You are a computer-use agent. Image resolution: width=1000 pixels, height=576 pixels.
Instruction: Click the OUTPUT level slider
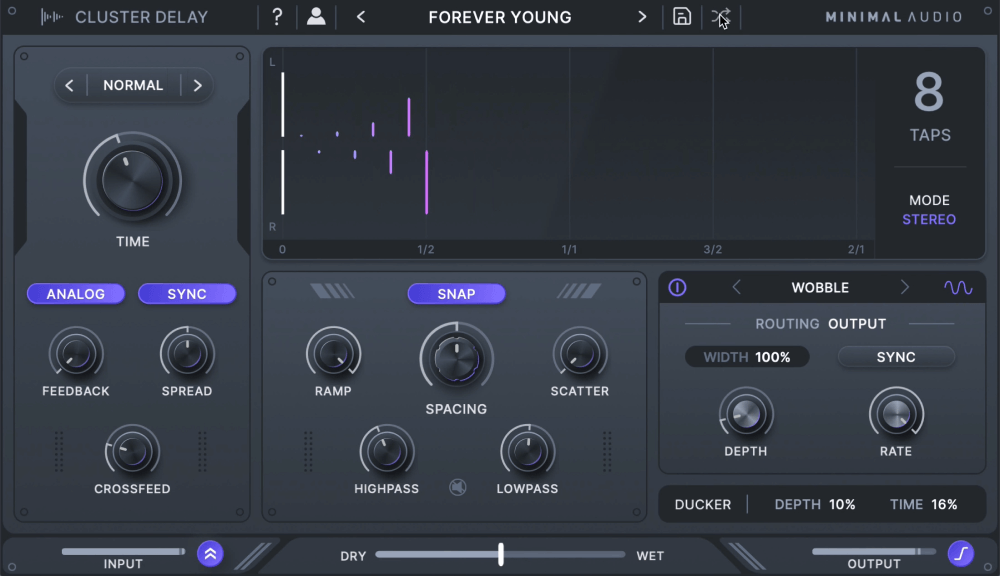(x=874, y=551)
